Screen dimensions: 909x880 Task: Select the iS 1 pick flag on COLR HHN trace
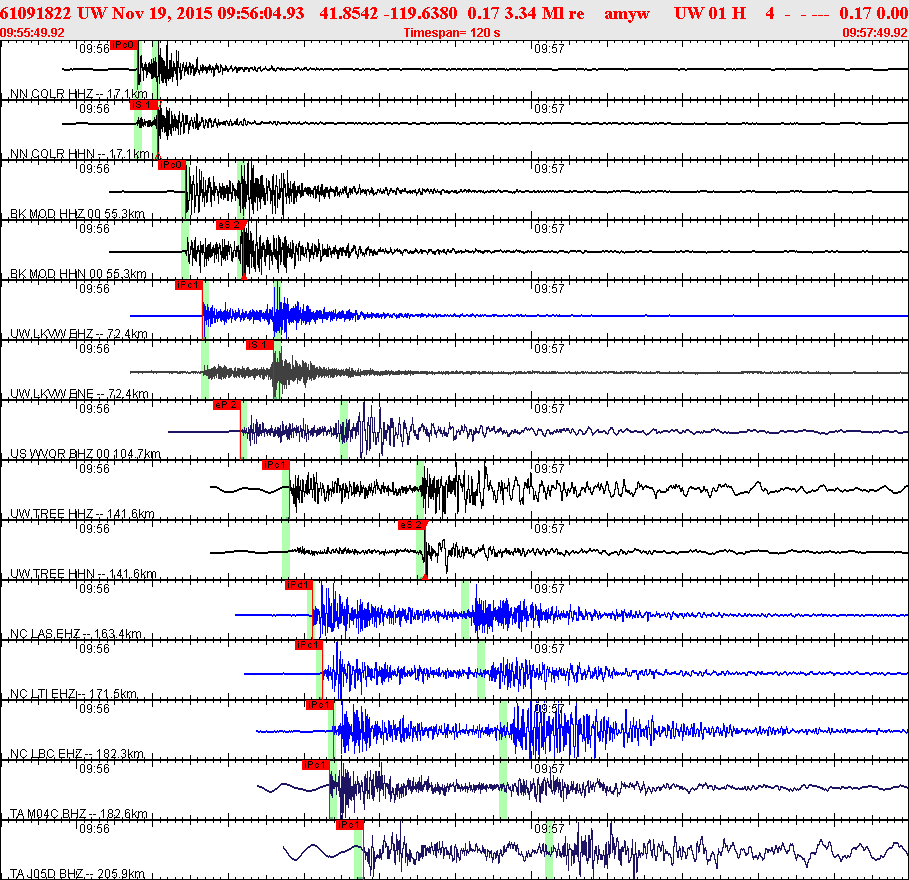(x=143, y=105)
